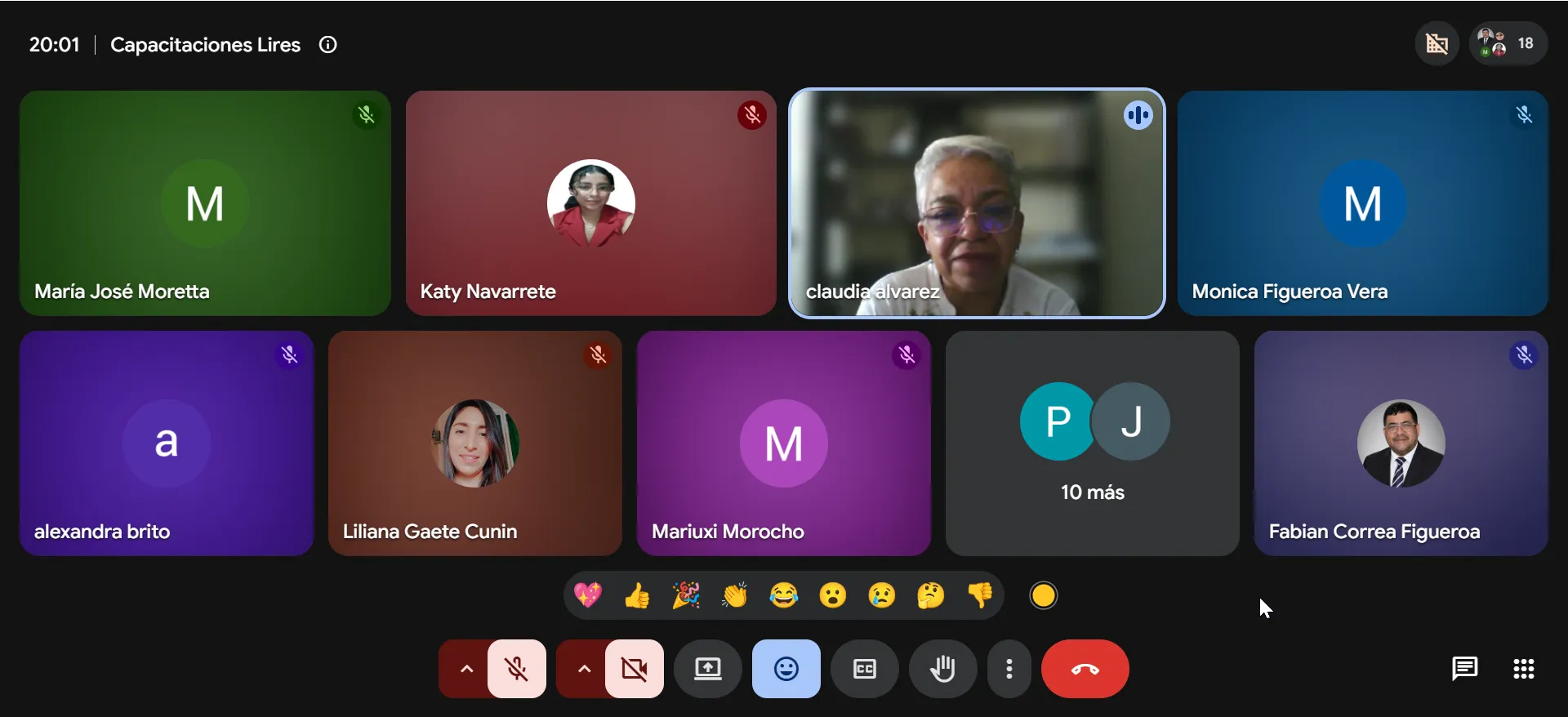1568x717 pixels.
Task: Send the surprised face reaction
Action: (x=833, y=595)
